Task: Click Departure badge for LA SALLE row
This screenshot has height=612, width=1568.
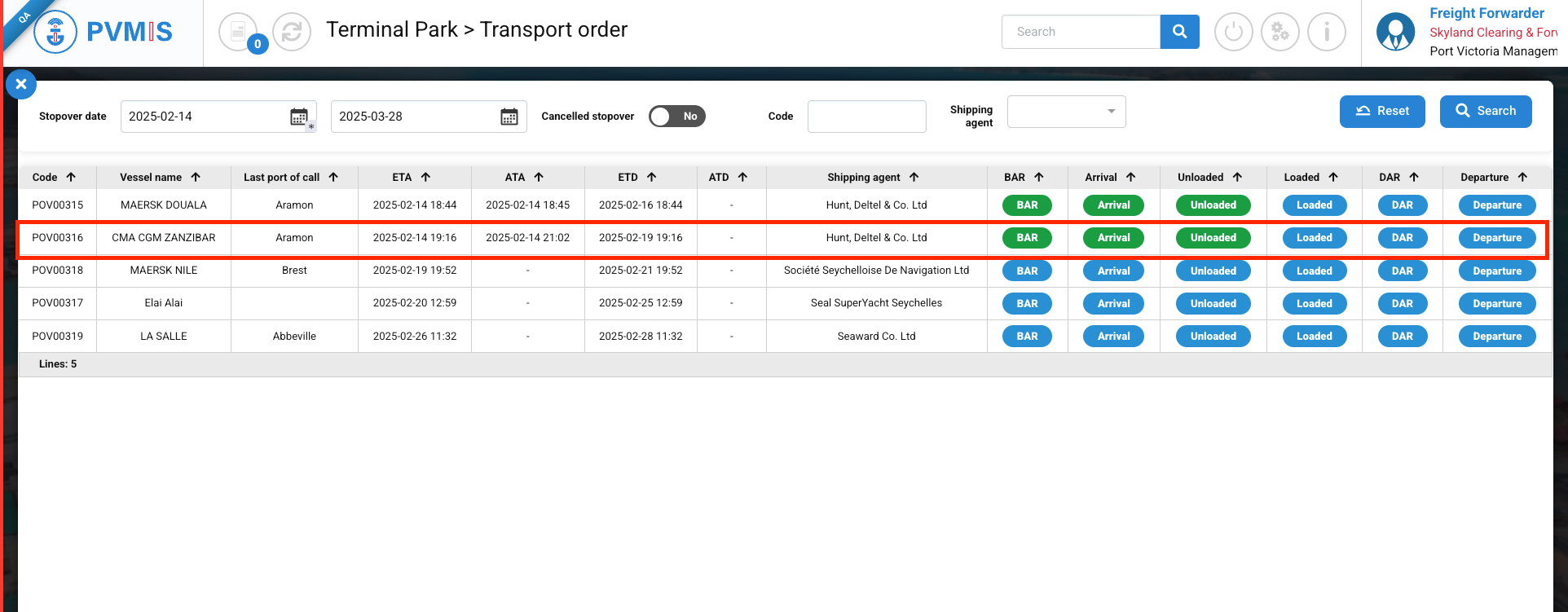Action: click(1496, 336)
